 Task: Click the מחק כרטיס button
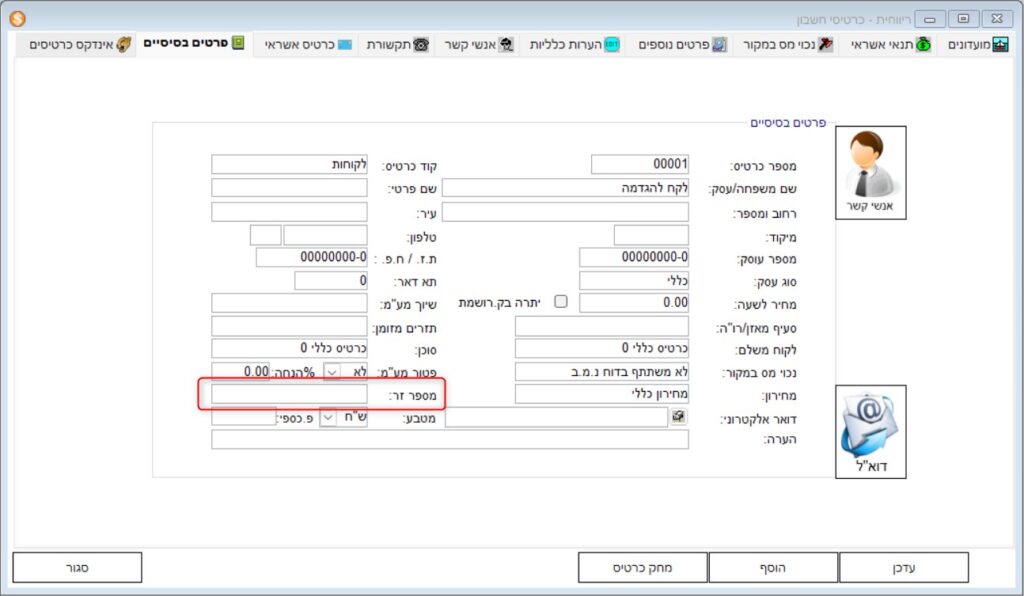coord(642,567)
